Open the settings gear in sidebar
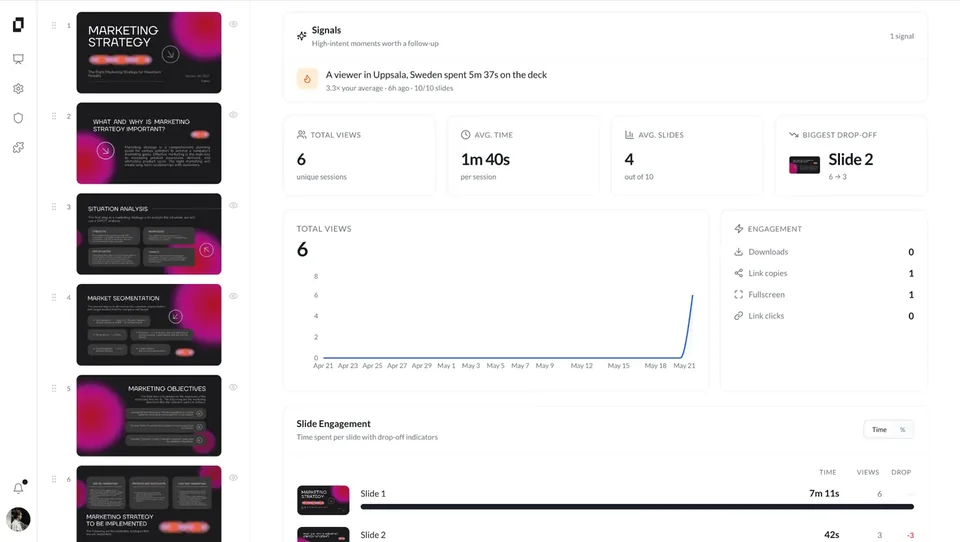This screenshot has height=542, width=960. coord(18,89)
